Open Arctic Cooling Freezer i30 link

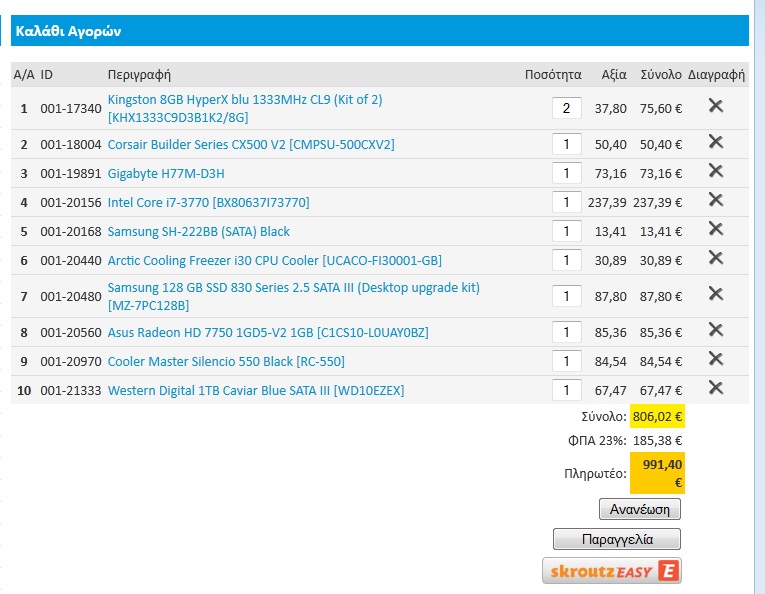[x=275, y=260]
